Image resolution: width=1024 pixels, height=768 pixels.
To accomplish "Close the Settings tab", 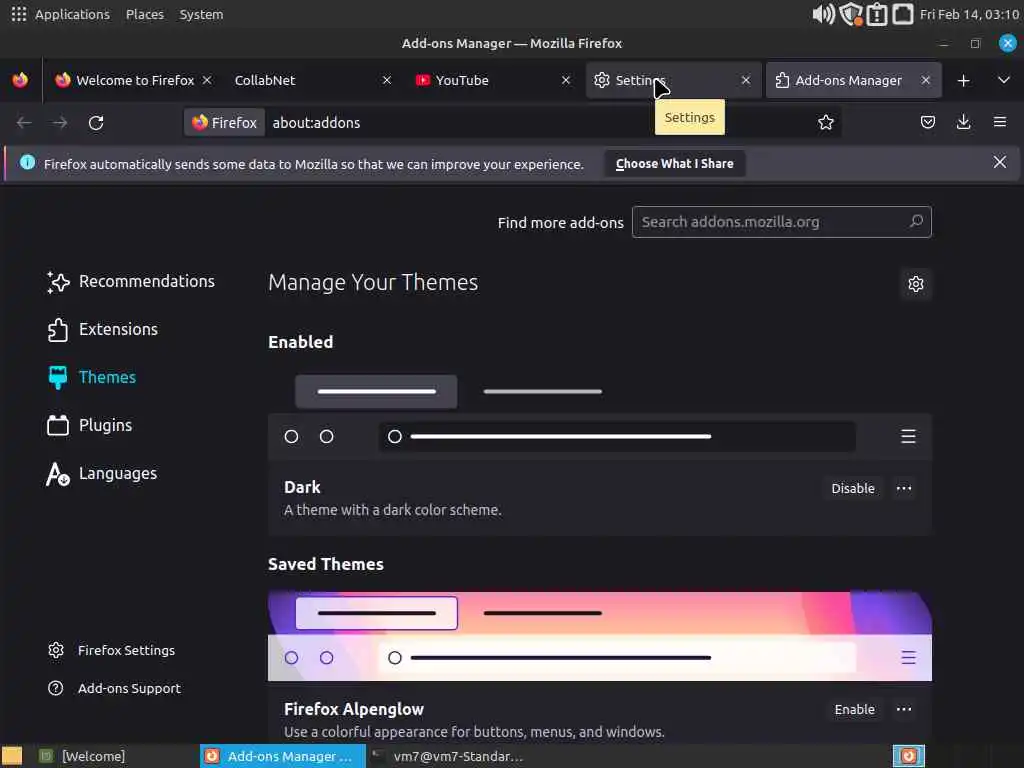I will point(746,80).
